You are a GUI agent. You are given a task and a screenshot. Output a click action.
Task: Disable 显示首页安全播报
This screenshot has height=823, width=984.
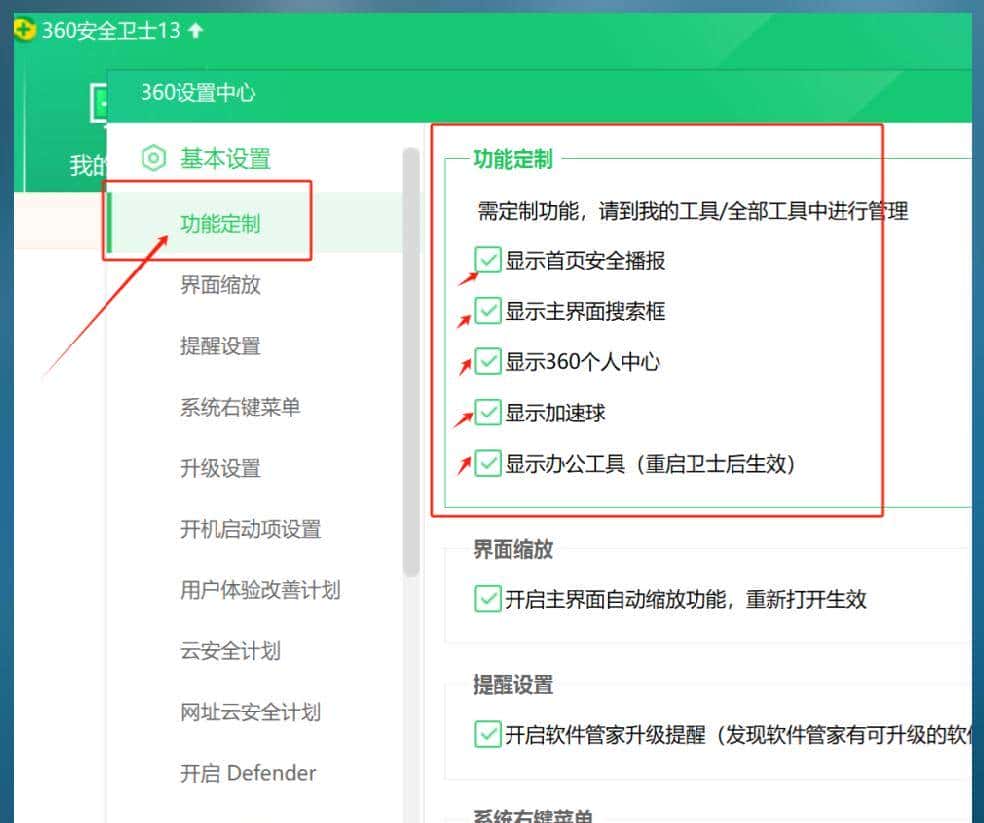[x=487, y=260]
